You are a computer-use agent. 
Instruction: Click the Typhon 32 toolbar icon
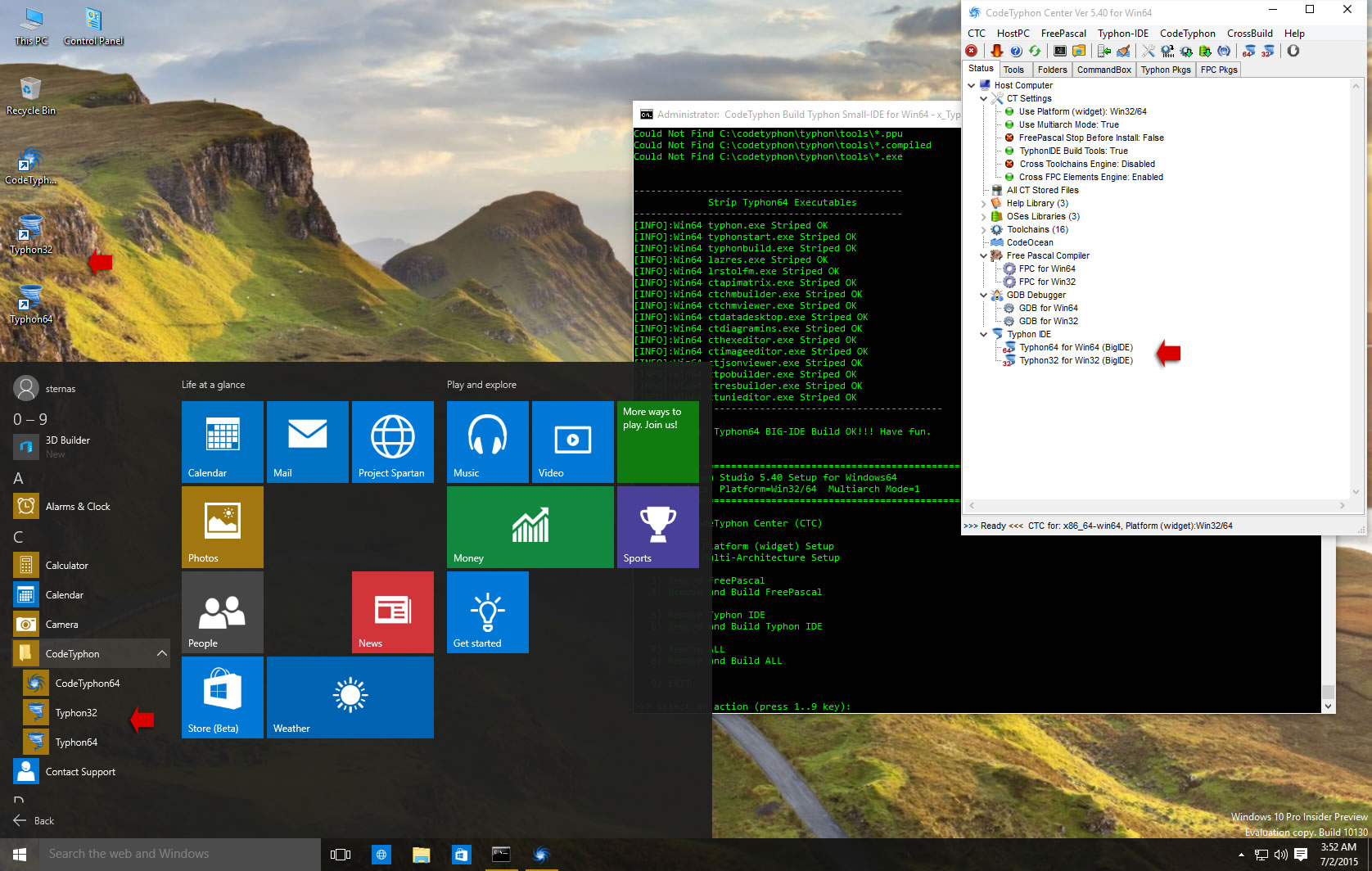tap(1267, 51)
